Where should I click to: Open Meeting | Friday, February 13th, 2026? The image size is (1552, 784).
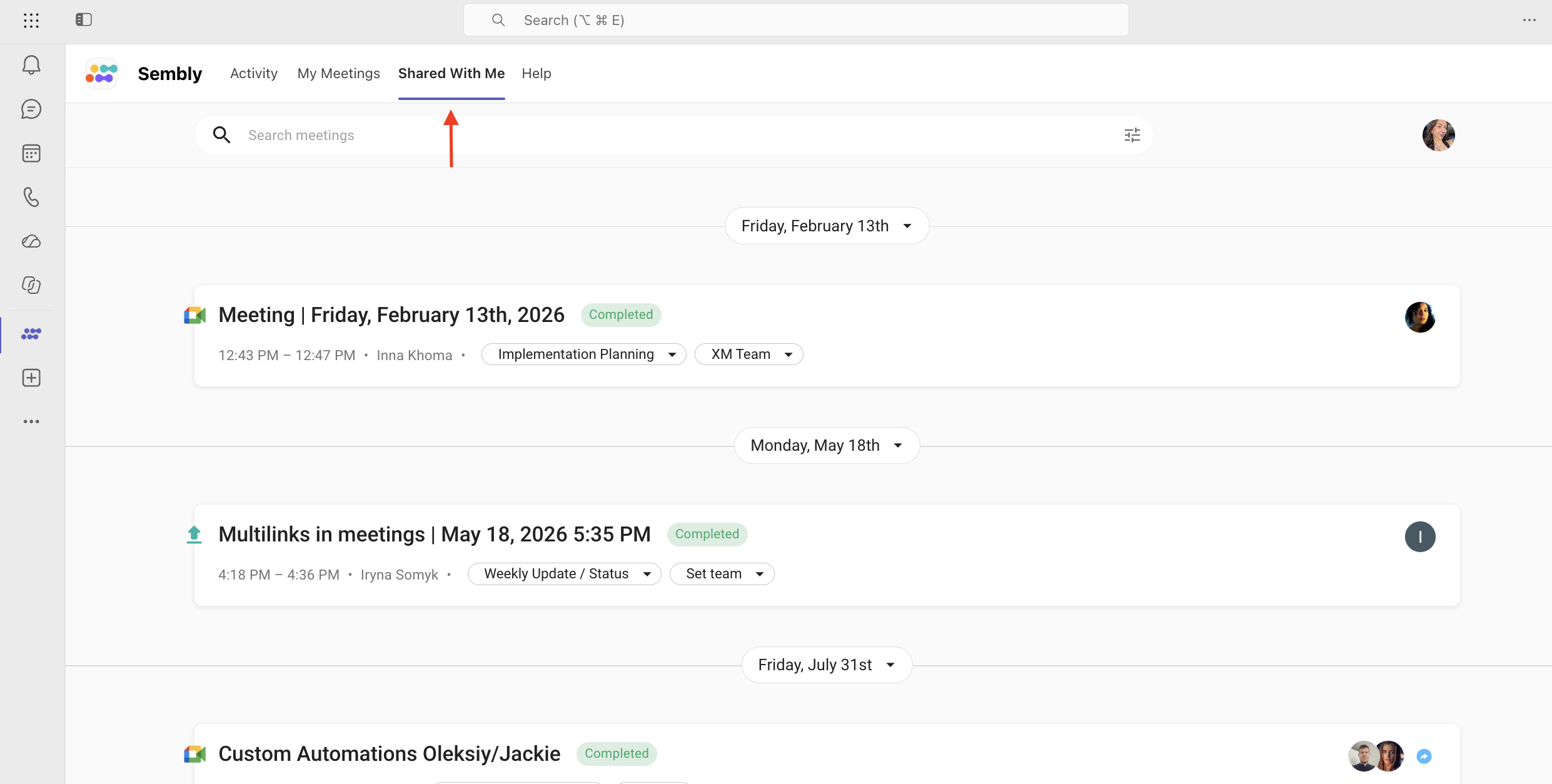coord(391,315)
